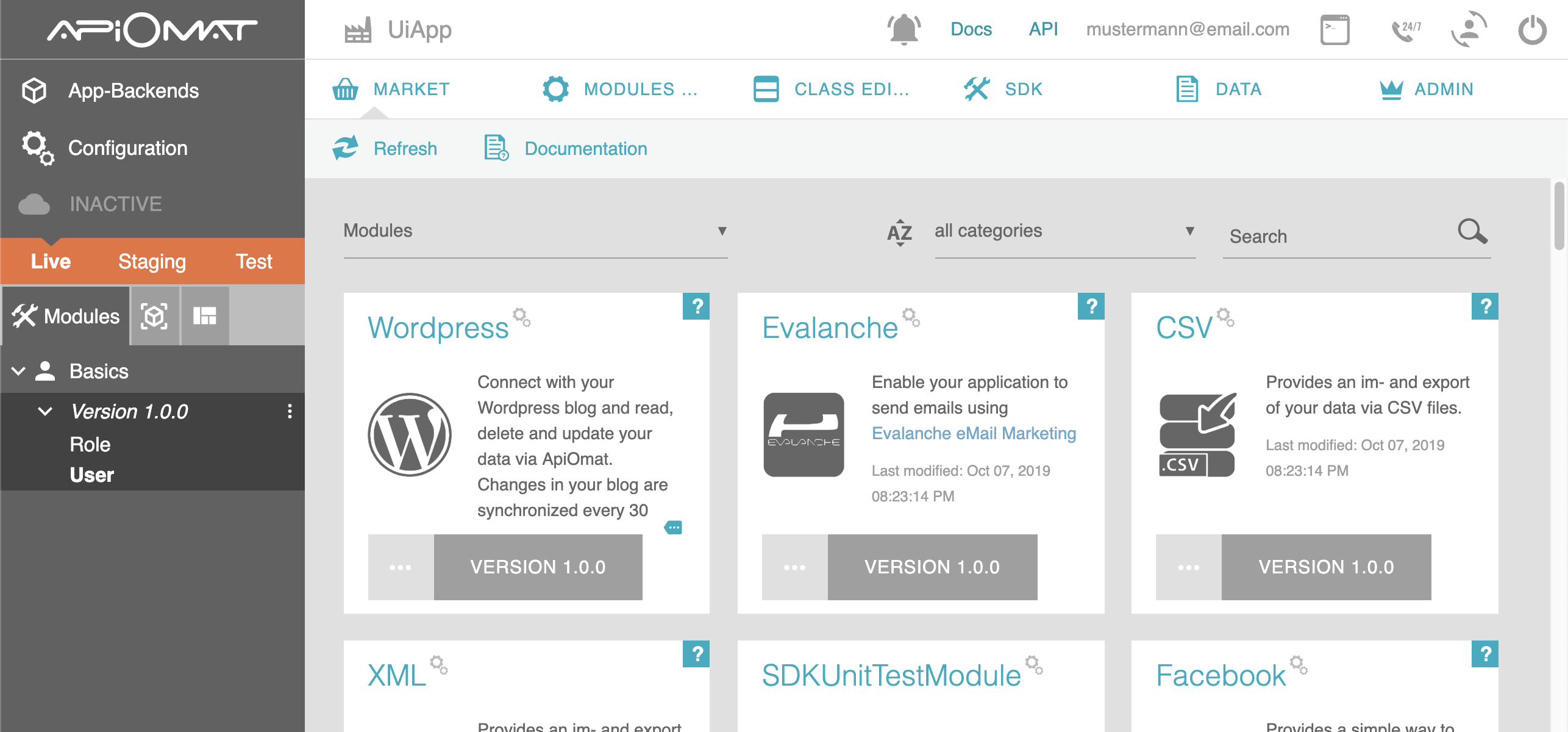Open the Modules sidebar tab
Screen dimensions: 1568x732
[x=66, y=316]
